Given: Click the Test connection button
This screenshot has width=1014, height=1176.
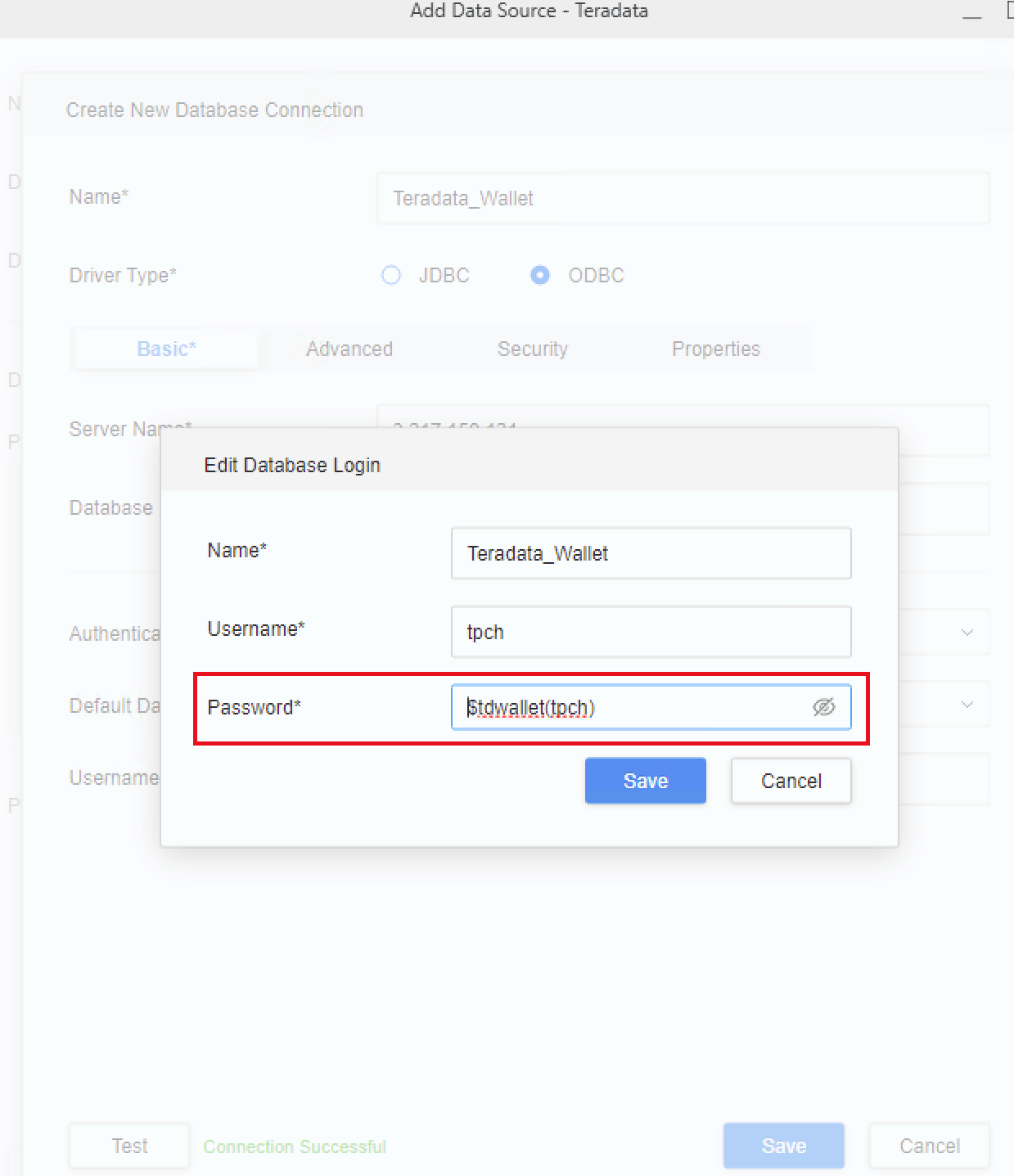Looking at the screenshot, I should (128, 1146).
